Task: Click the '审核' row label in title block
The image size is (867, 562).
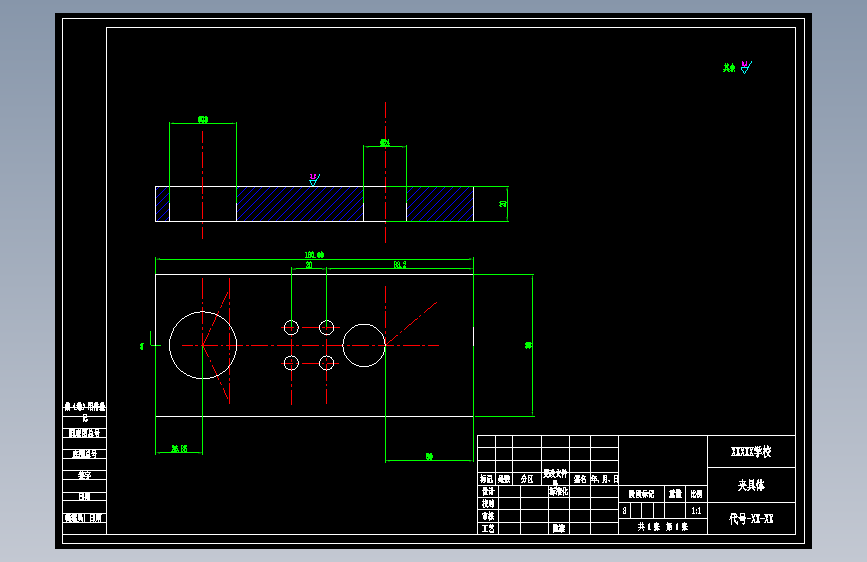Action: pyautogui.click(x=488, y=516)
